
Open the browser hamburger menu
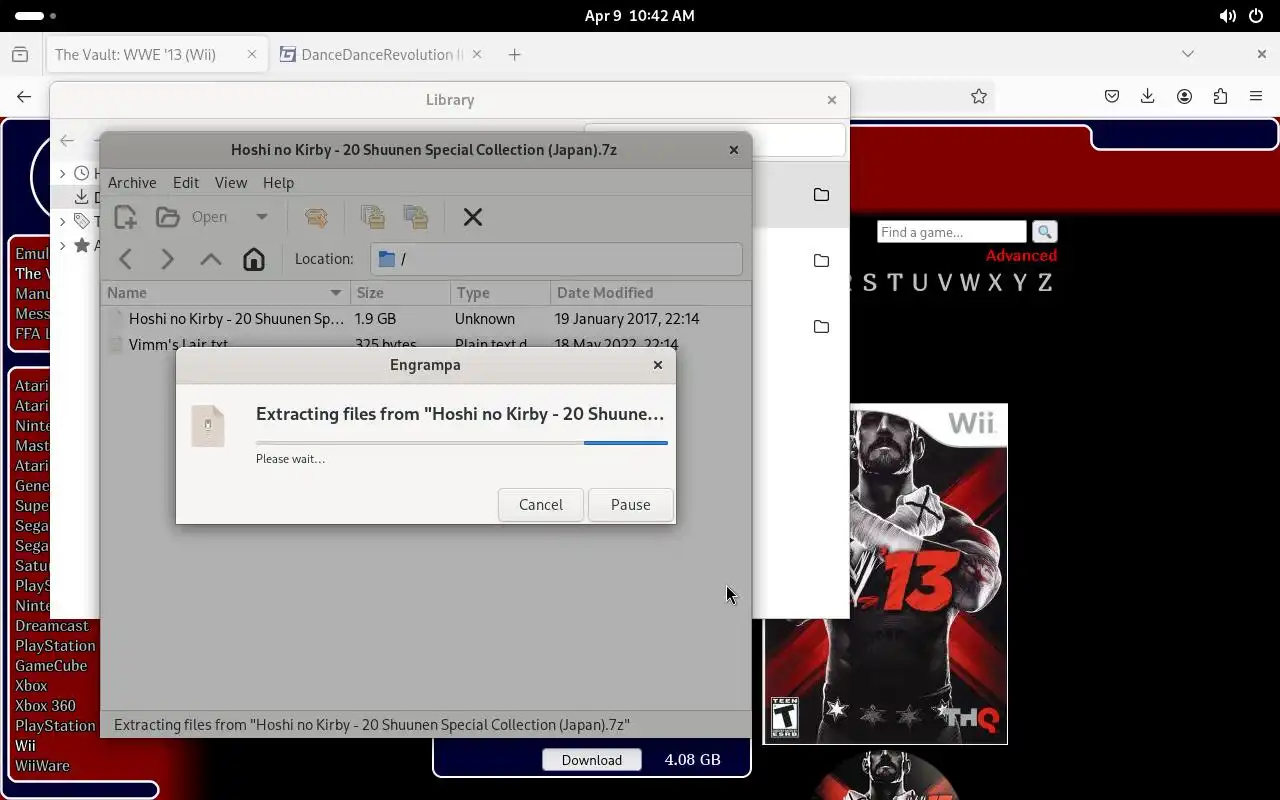coord(1256,97)
